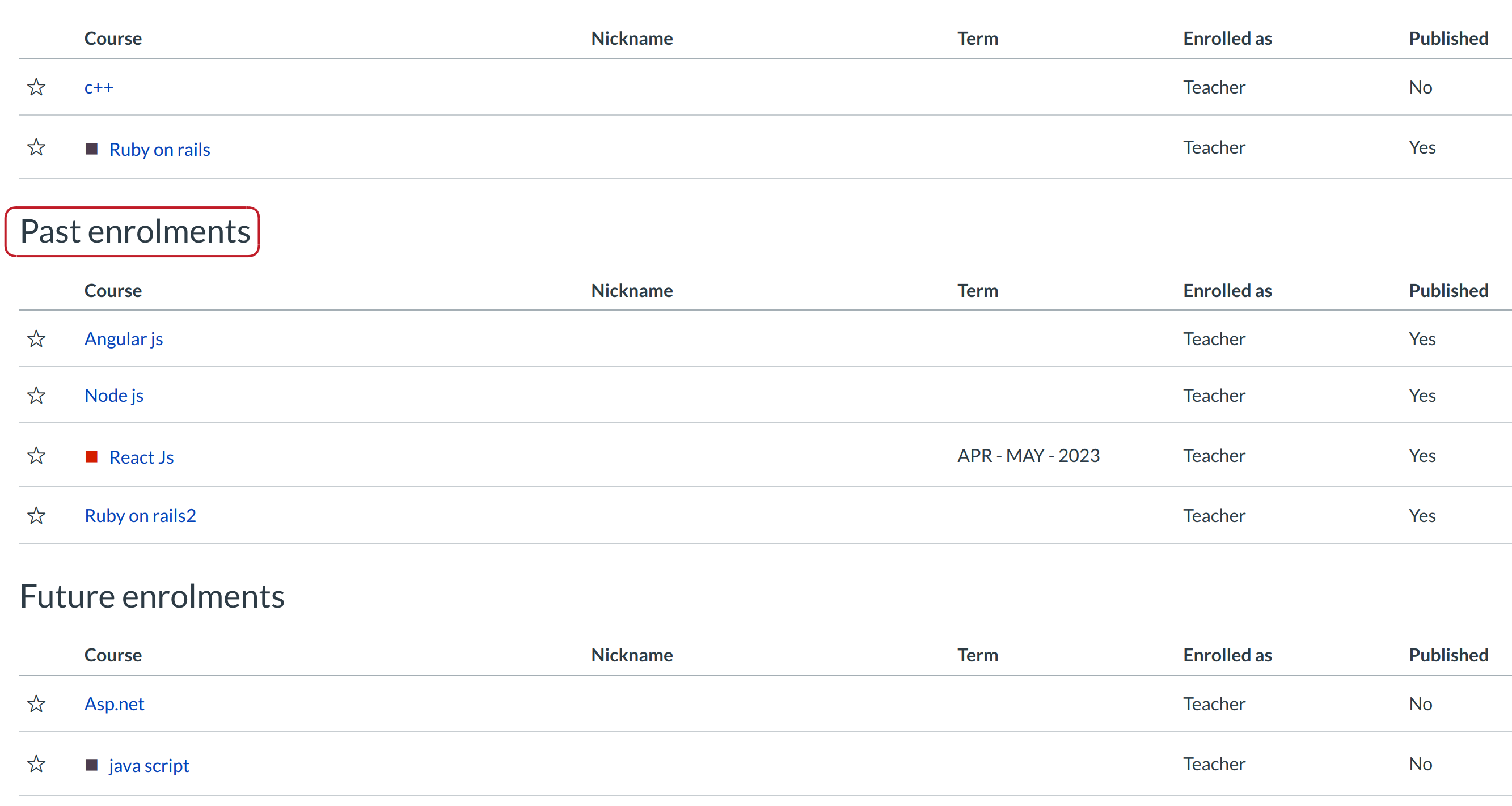Open the java script course
The image size is (1512, 806).
pyautogui.click(x=149, y=766)
